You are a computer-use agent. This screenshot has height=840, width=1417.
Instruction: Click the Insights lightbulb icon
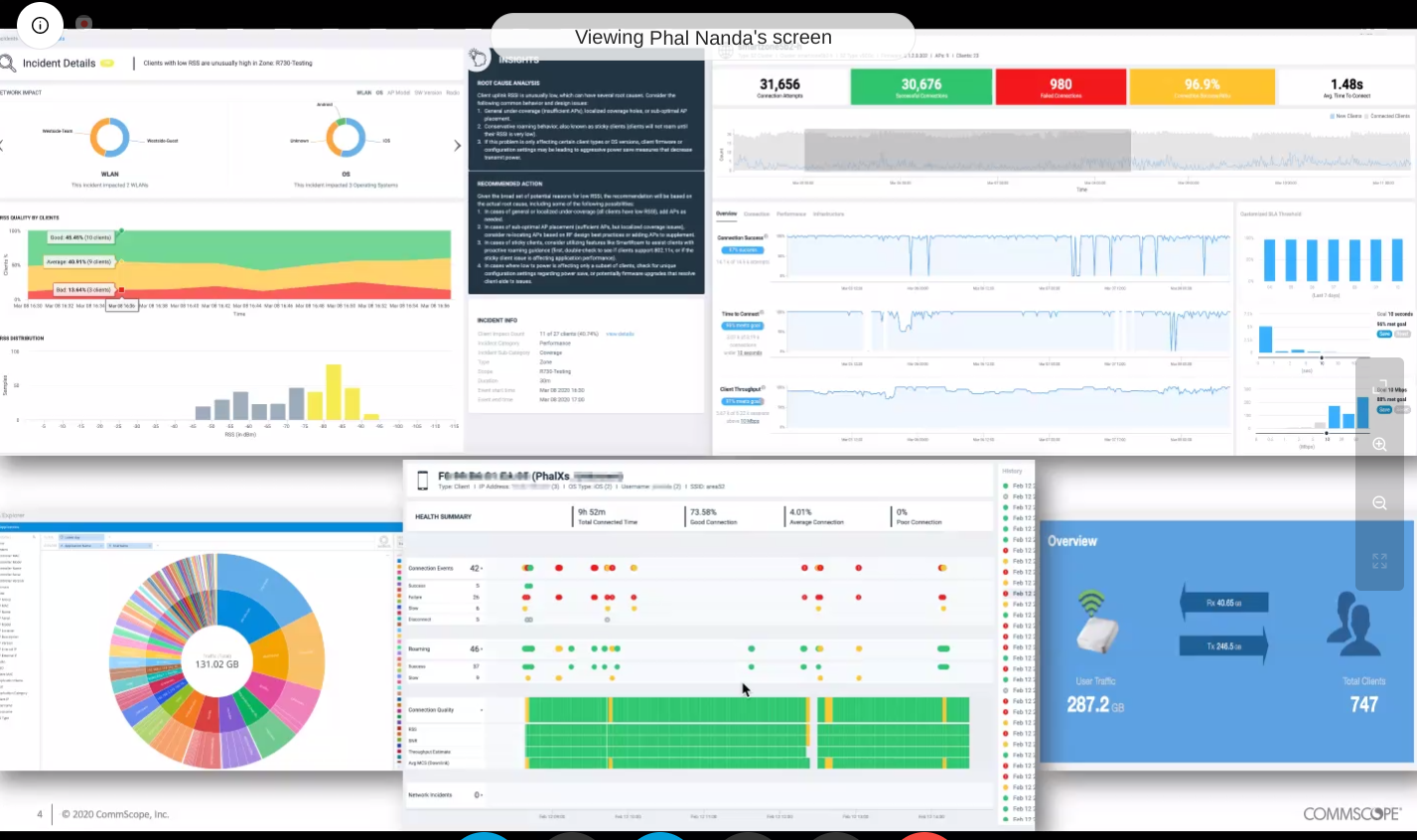[x=479, y=58]
